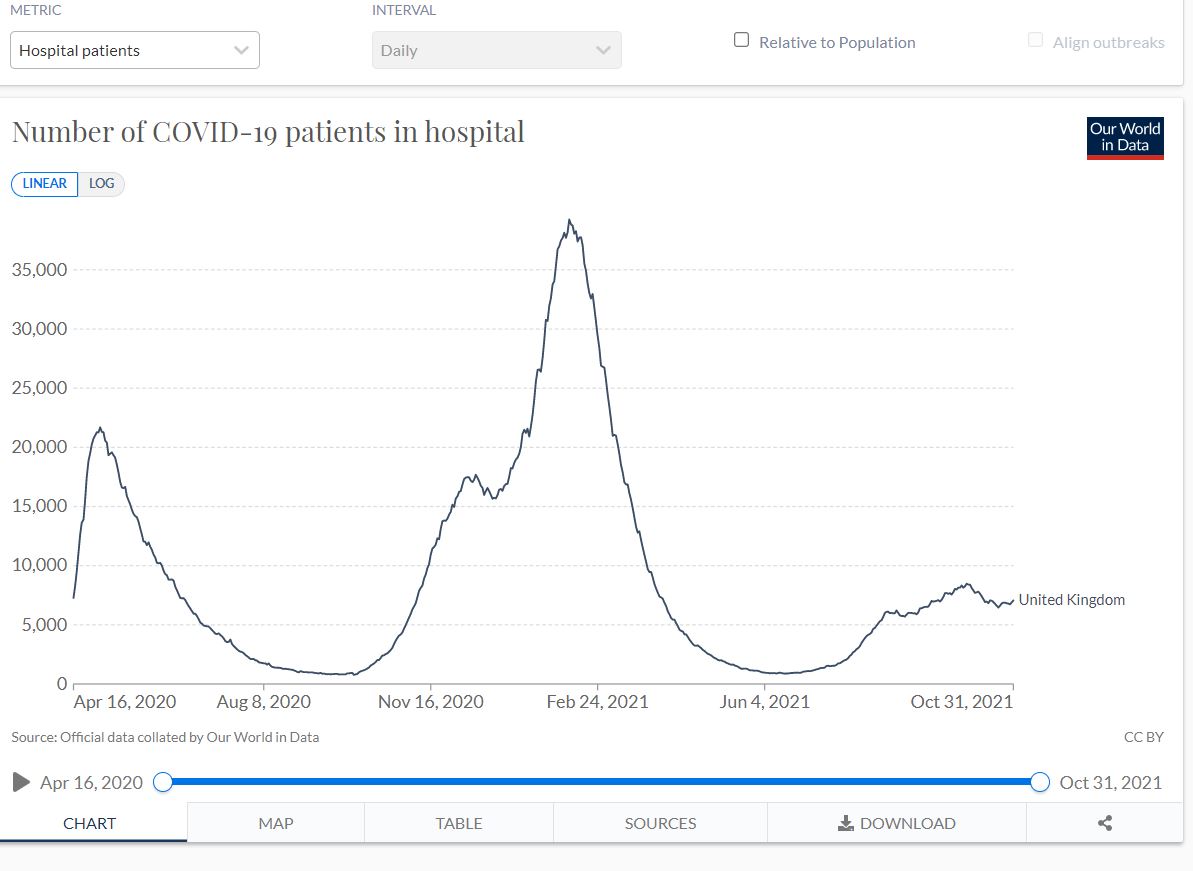Play the timeline animation
1193x871 pixels.
(21, 782)
